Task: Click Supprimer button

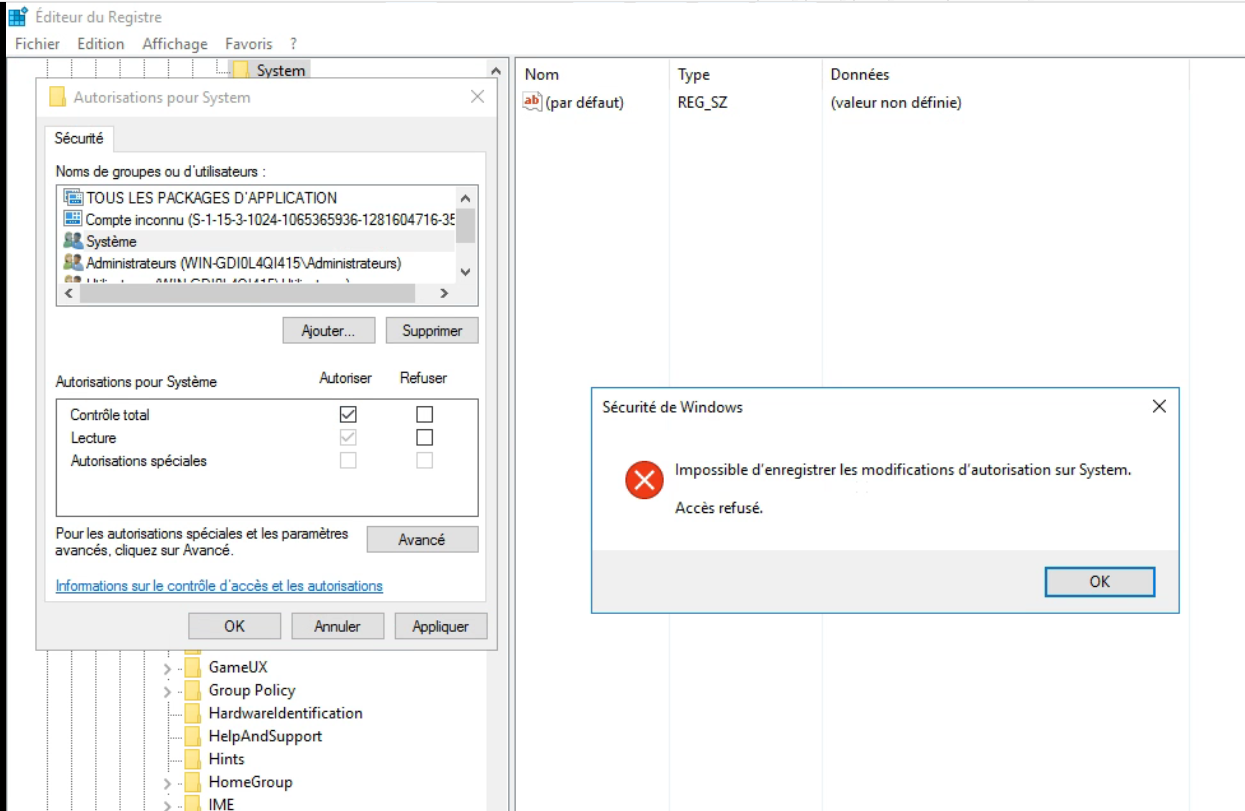Action: (x=432, y=330)
